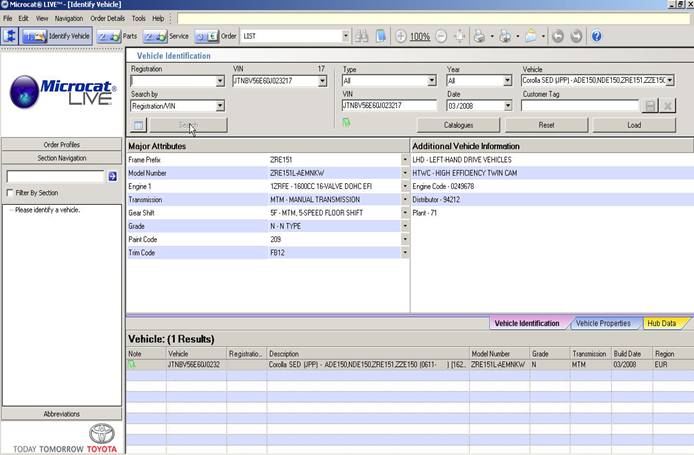Image resolution: width=694 pixels, height=455 pixels.
Task: Expand the Trim Code FB12 dropdown arrow
Action: [405, 253]
